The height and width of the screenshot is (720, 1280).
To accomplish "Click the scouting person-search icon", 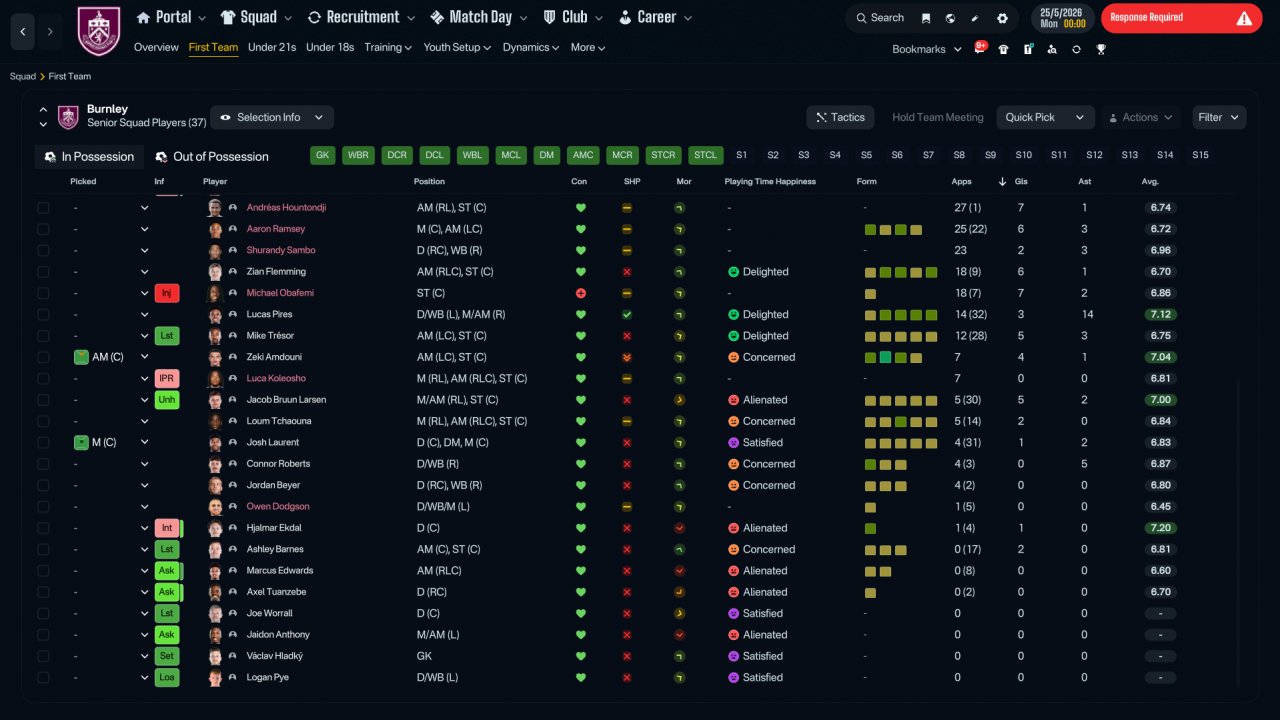I will (1052, 49).
